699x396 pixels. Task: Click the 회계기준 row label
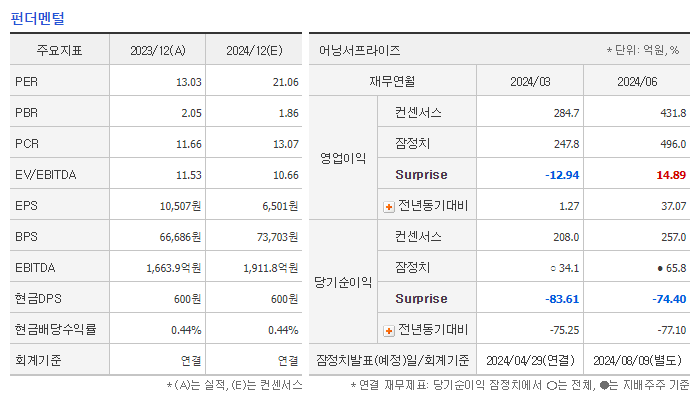coord(38,360)
